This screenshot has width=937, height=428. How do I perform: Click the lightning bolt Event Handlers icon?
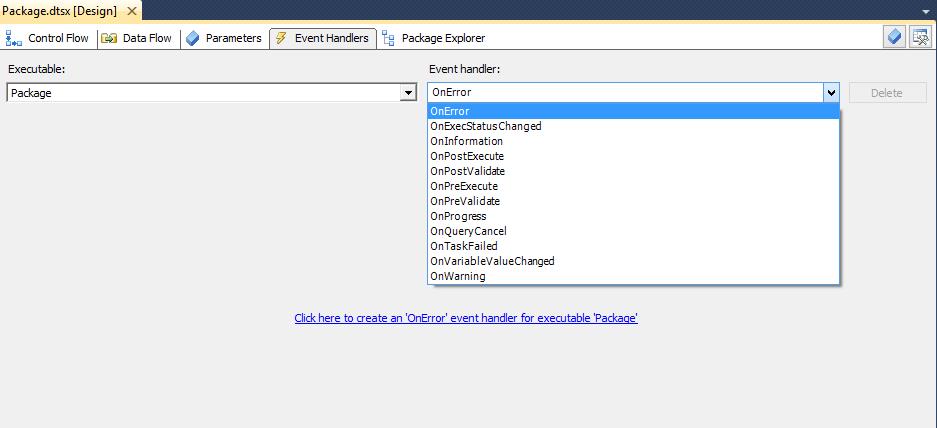point(281,39)
